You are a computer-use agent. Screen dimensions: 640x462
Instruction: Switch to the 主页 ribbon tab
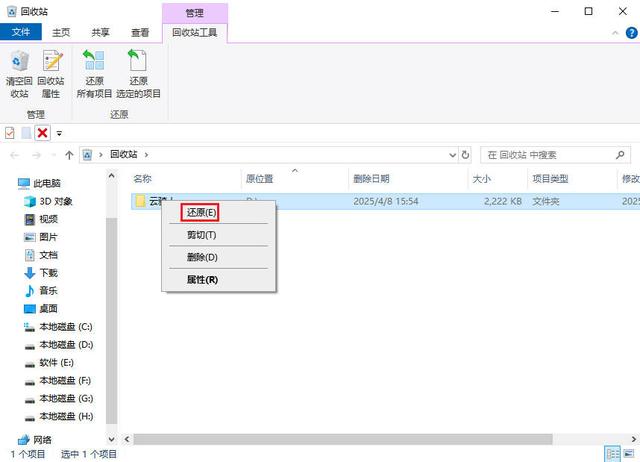click(61, 33)
